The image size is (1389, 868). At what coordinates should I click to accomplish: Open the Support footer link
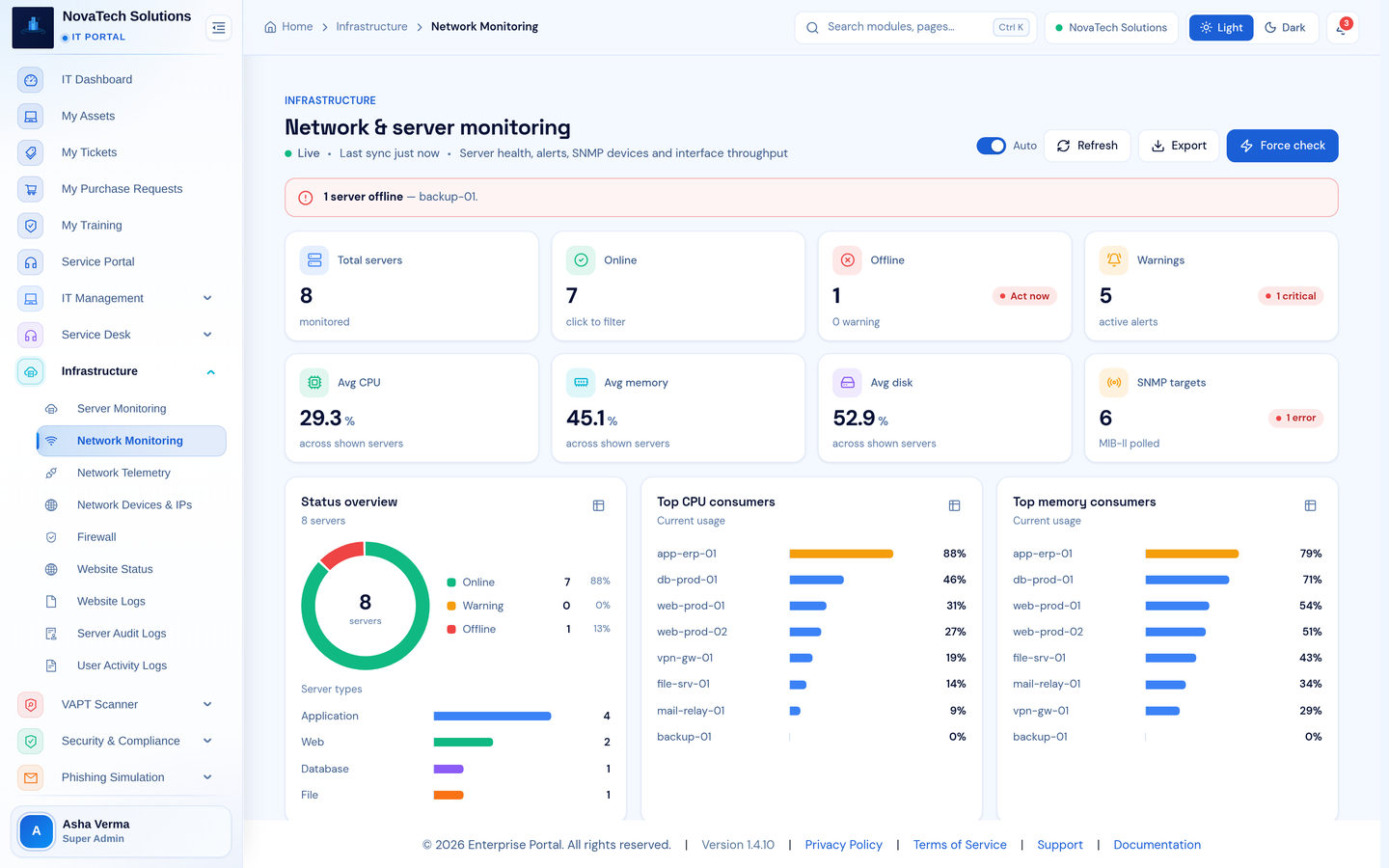1060,845
